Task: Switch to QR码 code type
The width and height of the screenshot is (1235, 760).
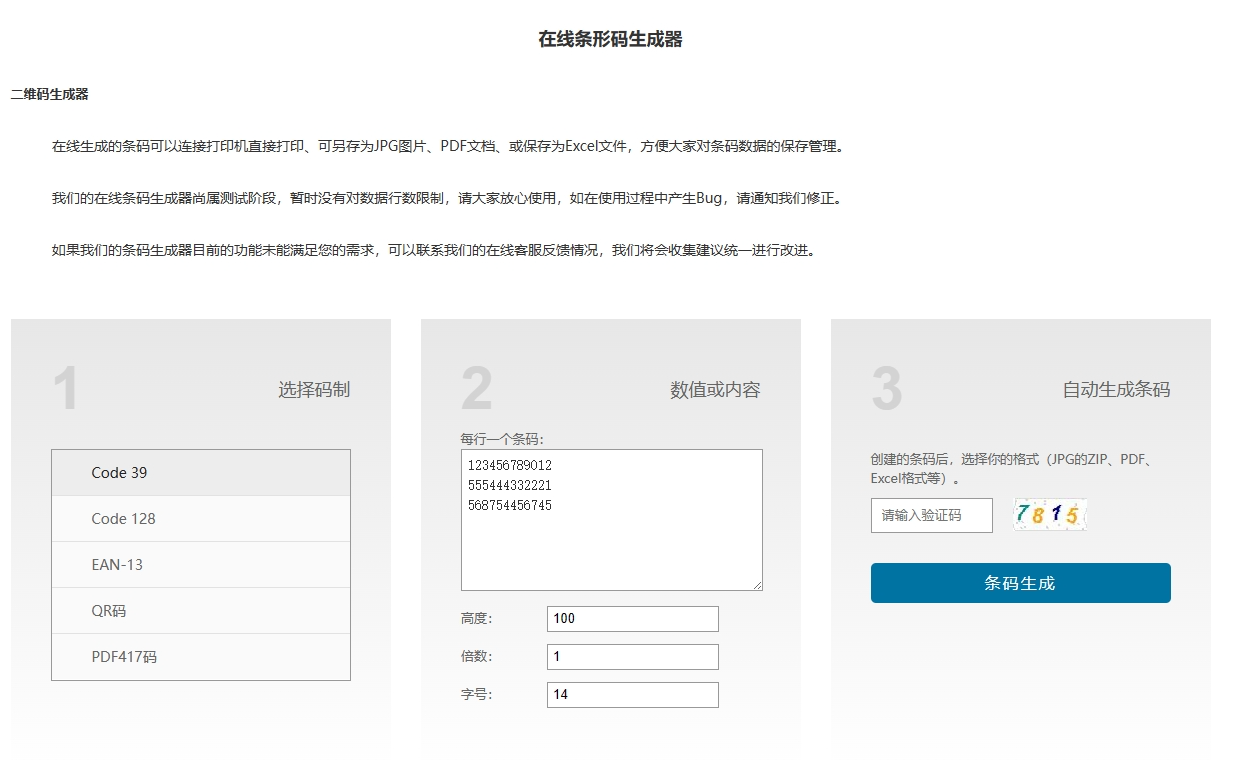Action: coord(200,611)
